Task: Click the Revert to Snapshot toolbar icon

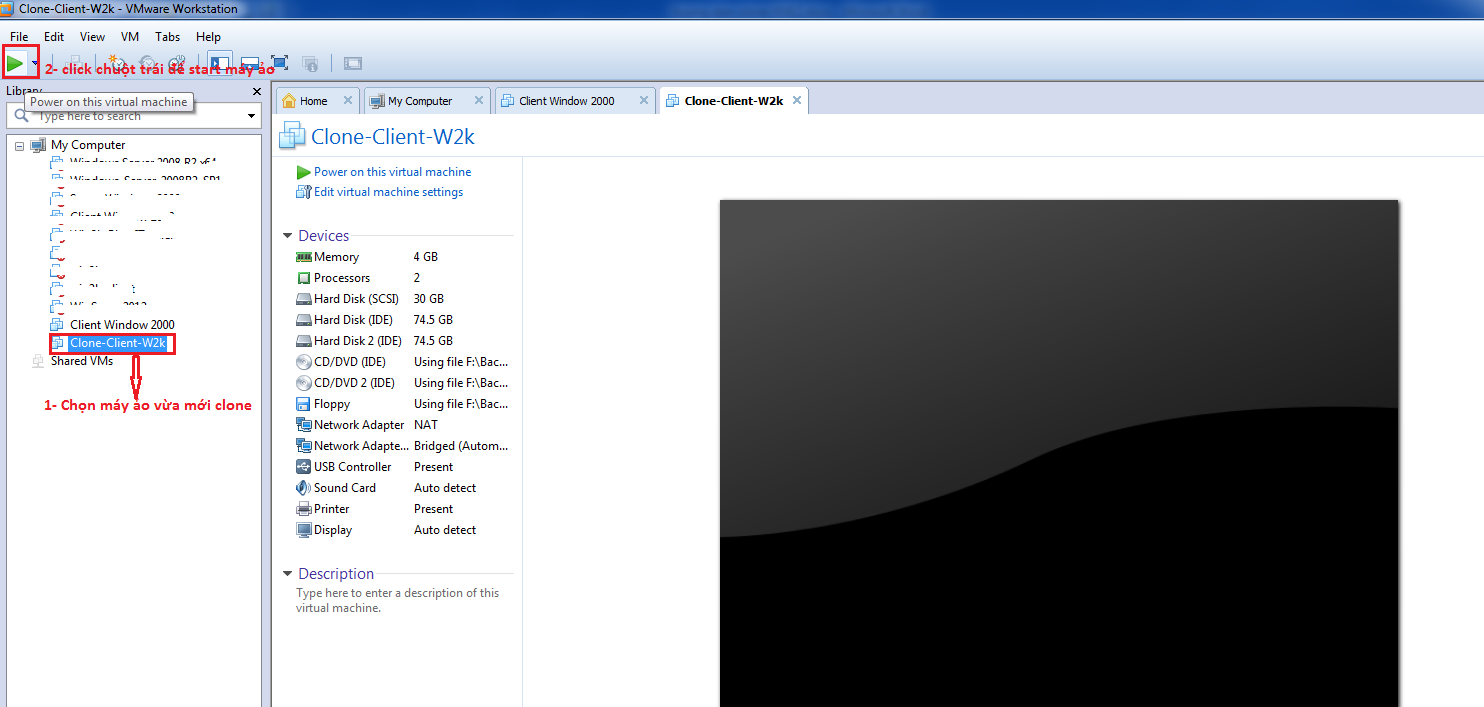Action: tap(148, 63)
